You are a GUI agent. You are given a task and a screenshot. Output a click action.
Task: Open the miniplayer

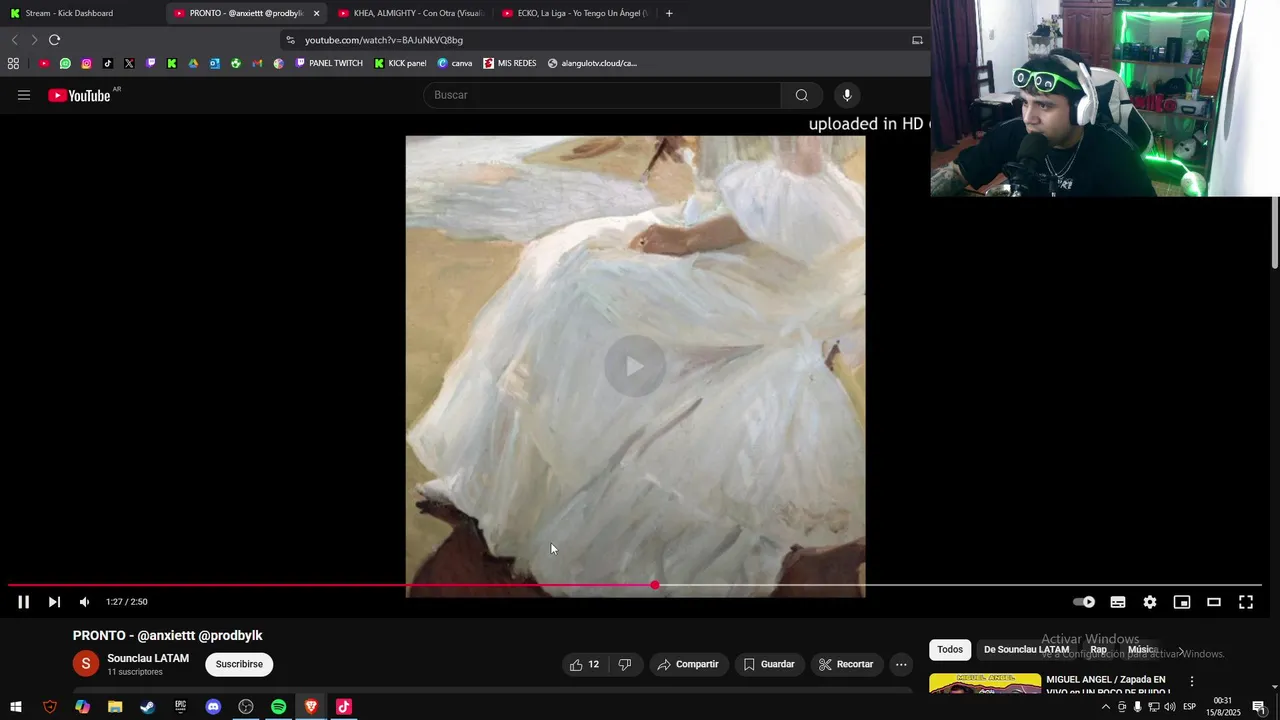coord(1182,602)
